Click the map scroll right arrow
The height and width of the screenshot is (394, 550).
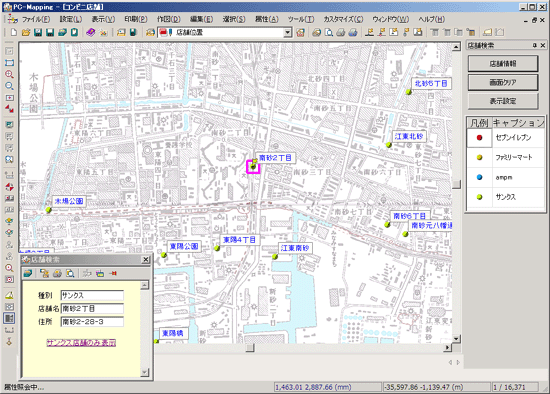[447, 347]
